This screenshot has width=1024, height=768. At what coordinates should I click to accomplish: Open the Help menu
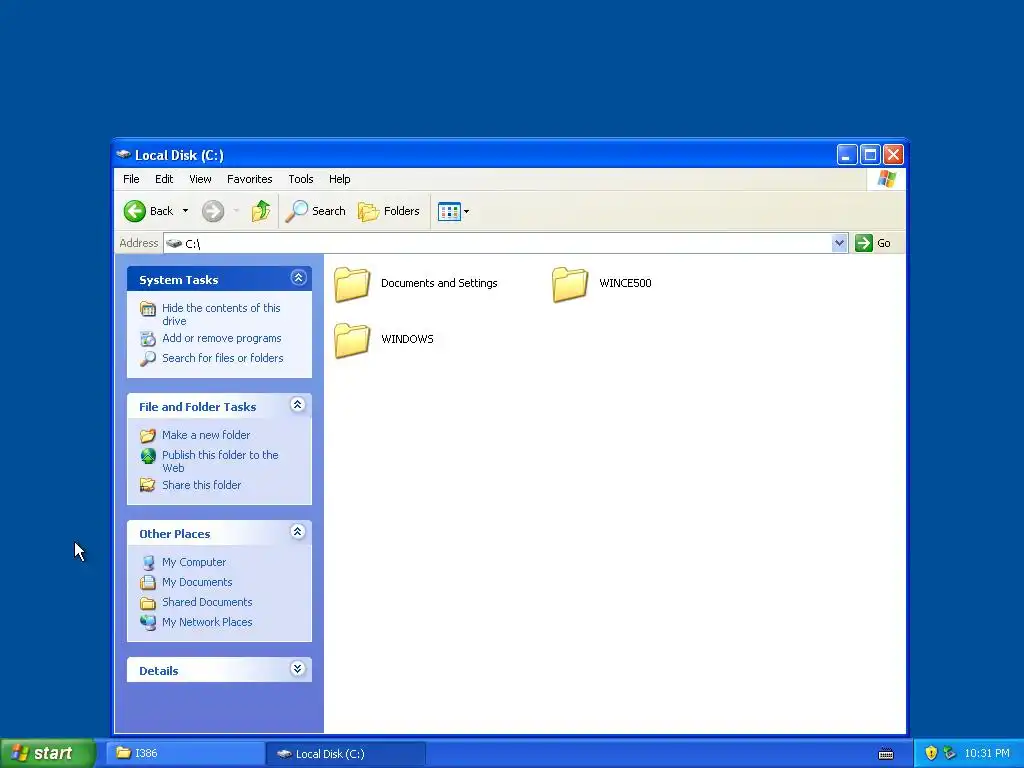coord(340,179)
